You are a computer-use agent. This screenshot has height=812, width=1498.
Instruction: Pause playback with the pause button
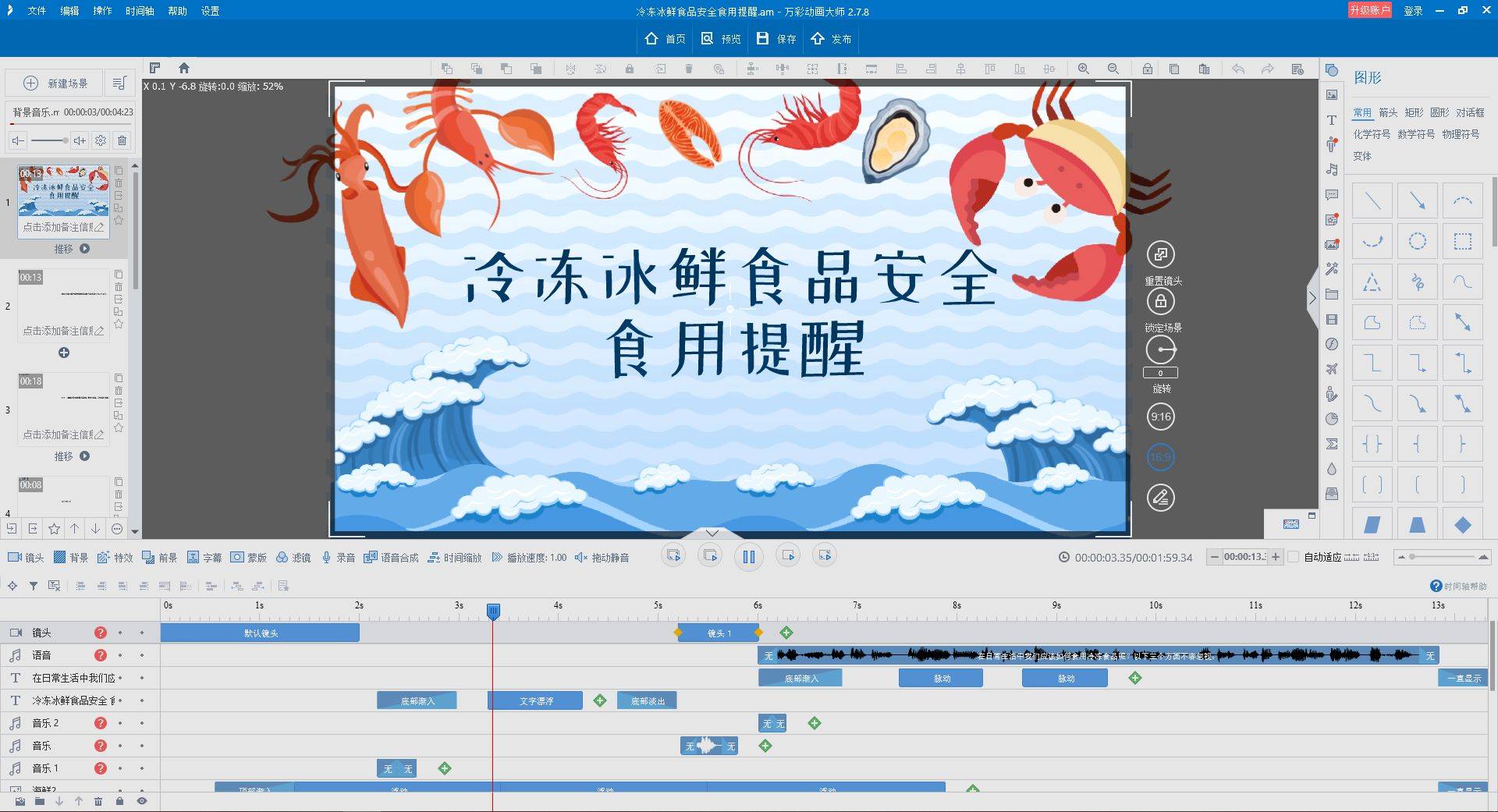tap(749, 556)
